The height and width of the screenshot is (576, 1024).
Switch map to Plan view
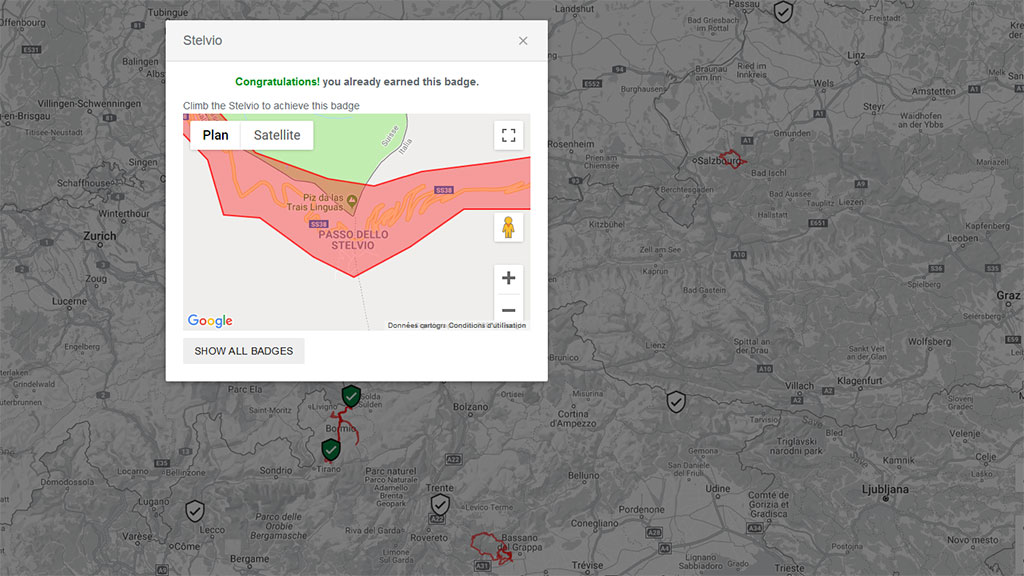[216, 135]
